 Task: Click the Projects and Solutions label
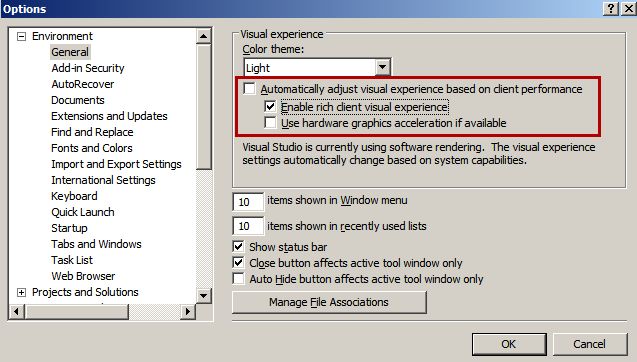85,292
